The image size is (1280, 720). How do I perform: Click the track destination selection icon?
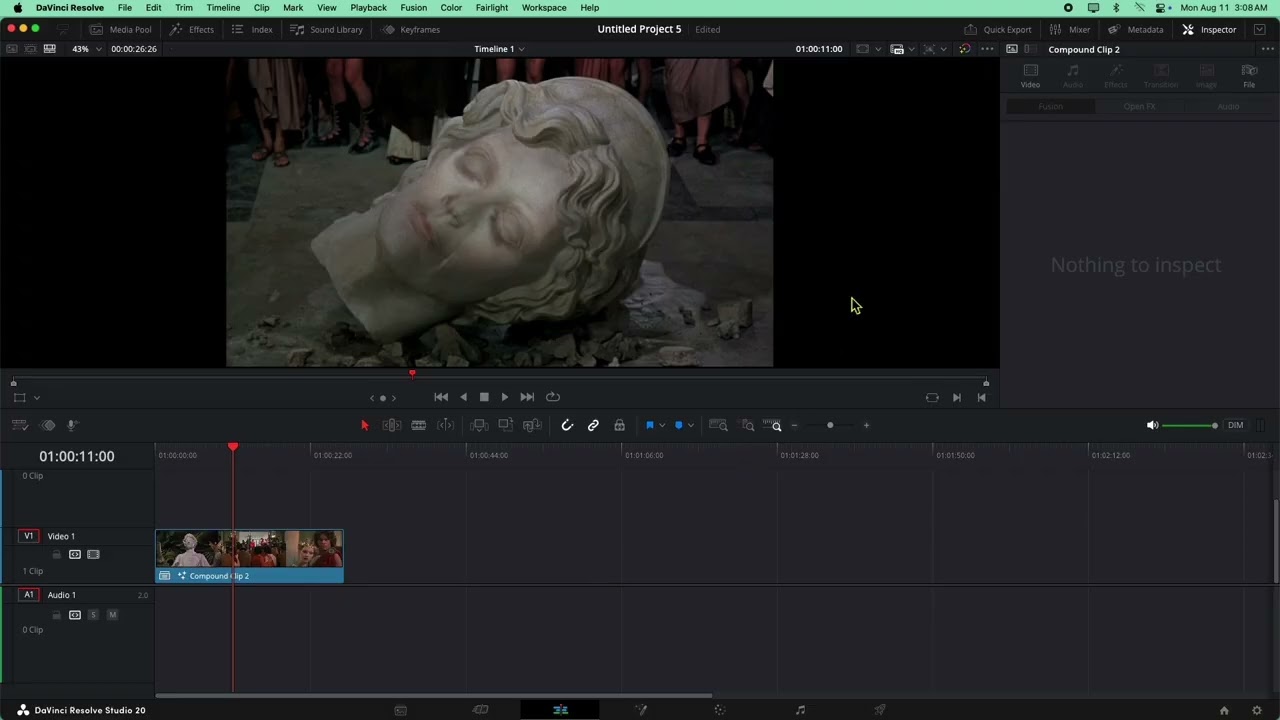coord(47,426)
